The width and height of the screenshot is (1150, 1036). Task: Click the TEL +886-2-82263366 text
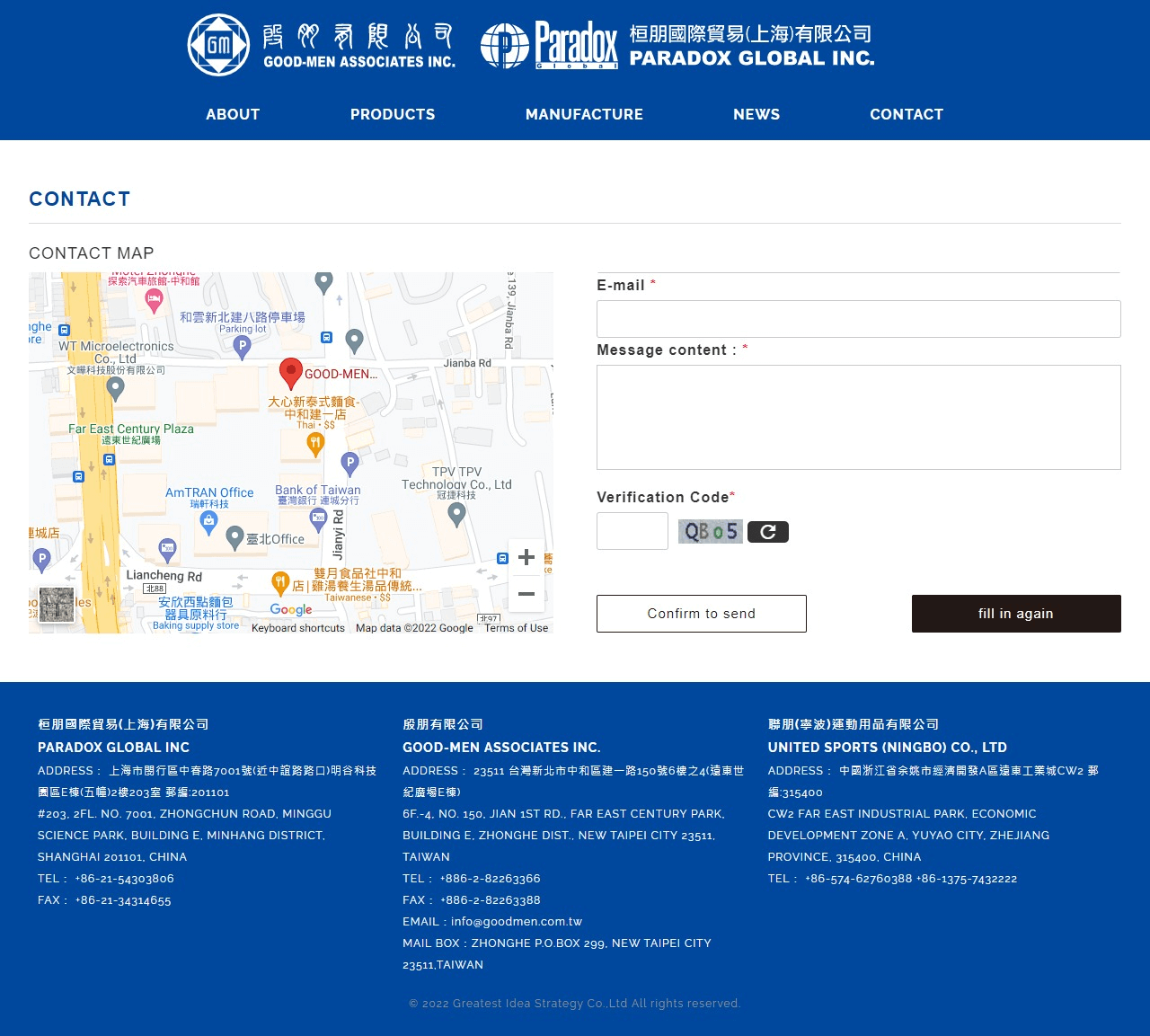click(x=472, y=879)
